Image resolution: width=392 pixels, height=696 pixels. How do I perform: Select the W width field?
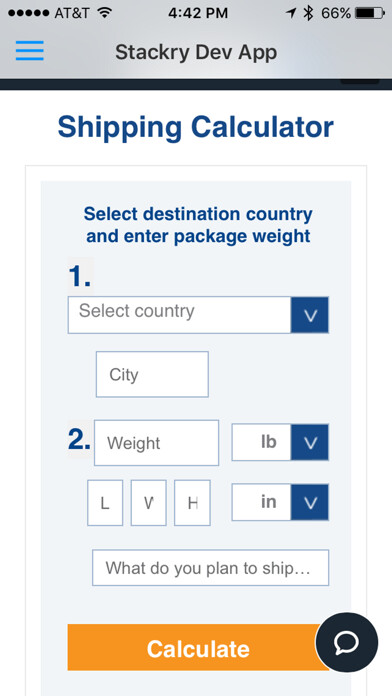point(148,503)
